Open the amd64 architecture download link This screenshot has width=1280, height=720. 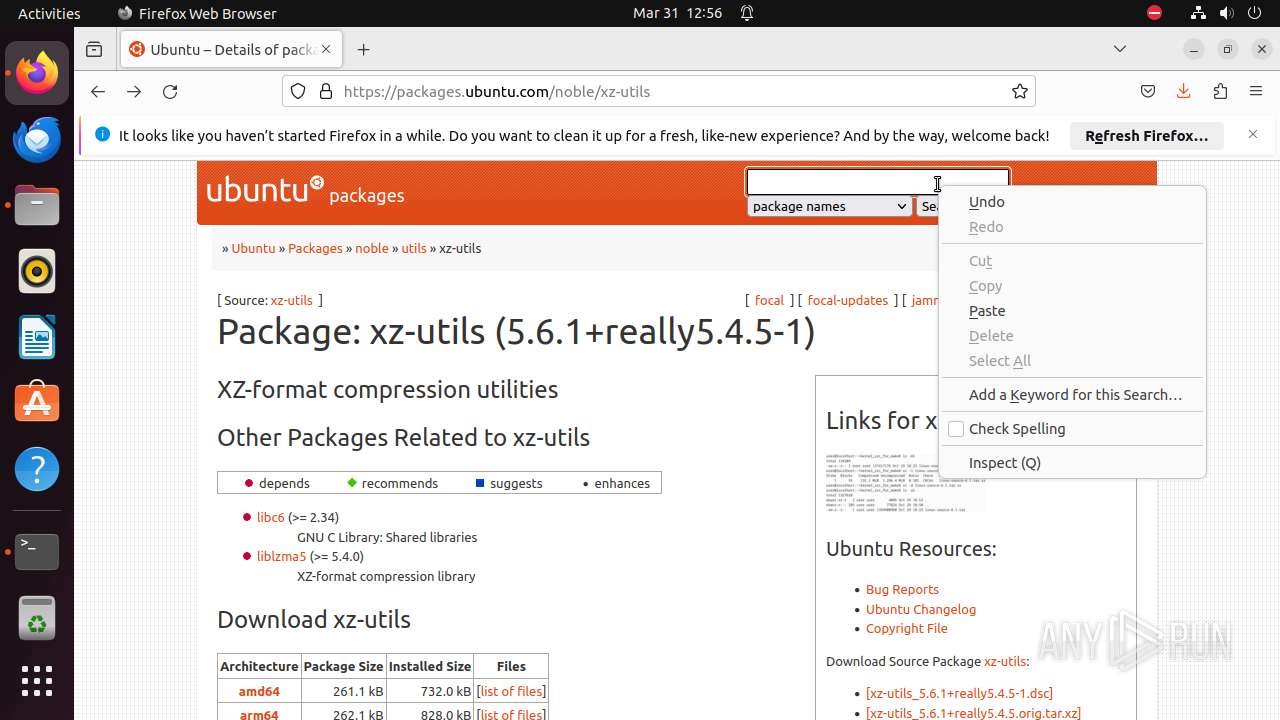pyautogui.click(x=259, y=691)
